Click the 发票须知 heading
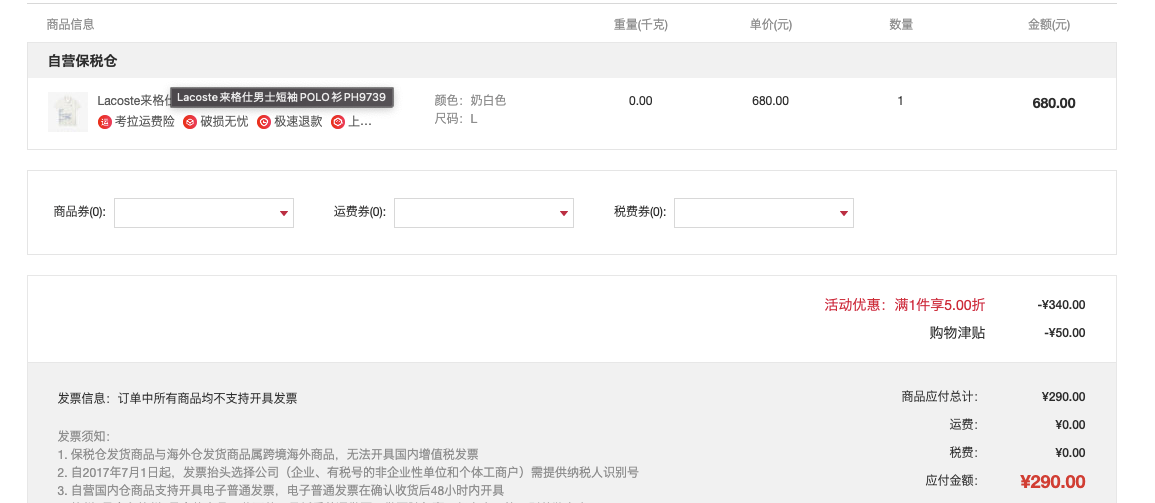The image size is (1155, 503). click(83, 436)
